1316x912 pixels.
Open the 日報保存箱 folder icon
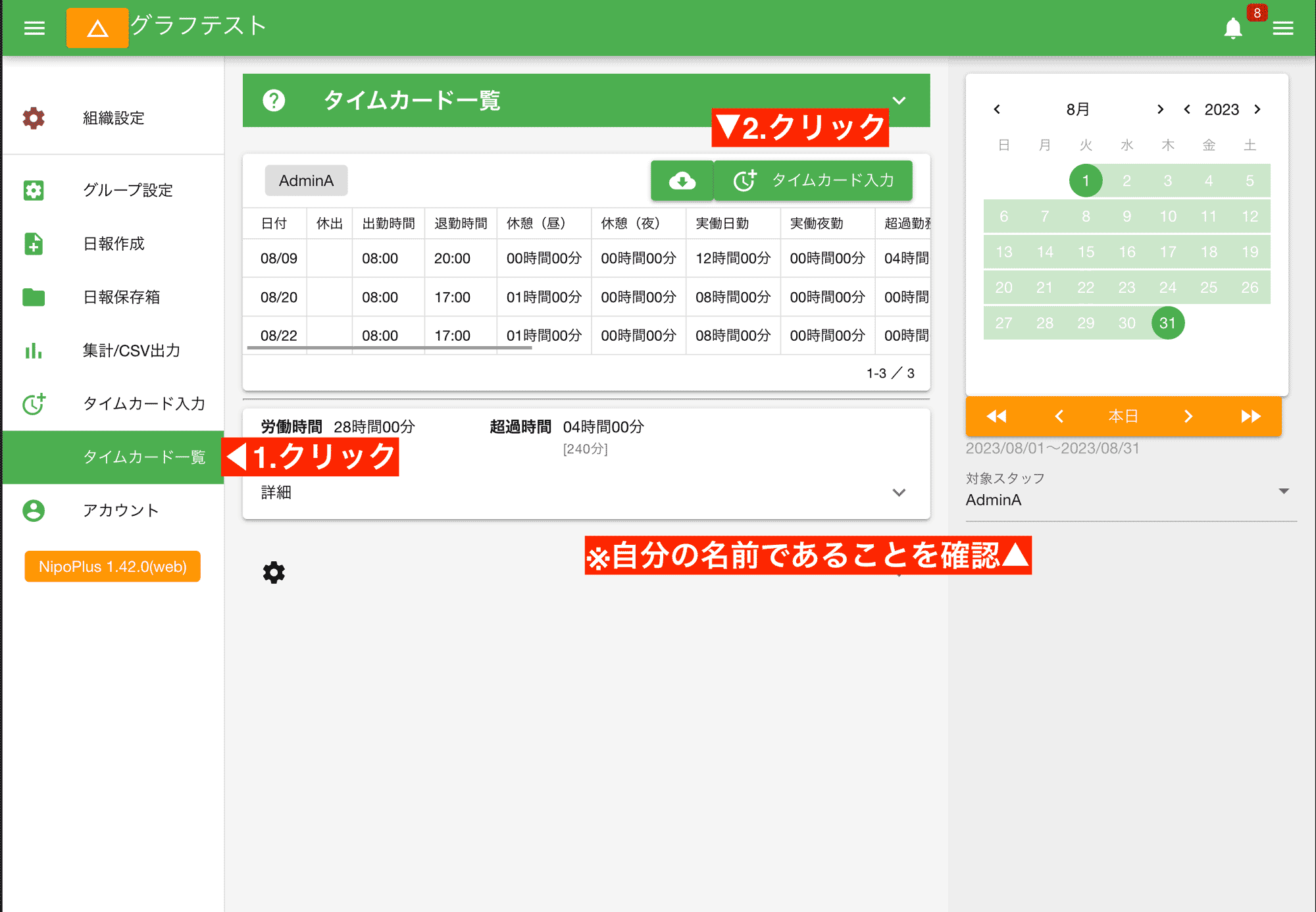pos(32,297)
